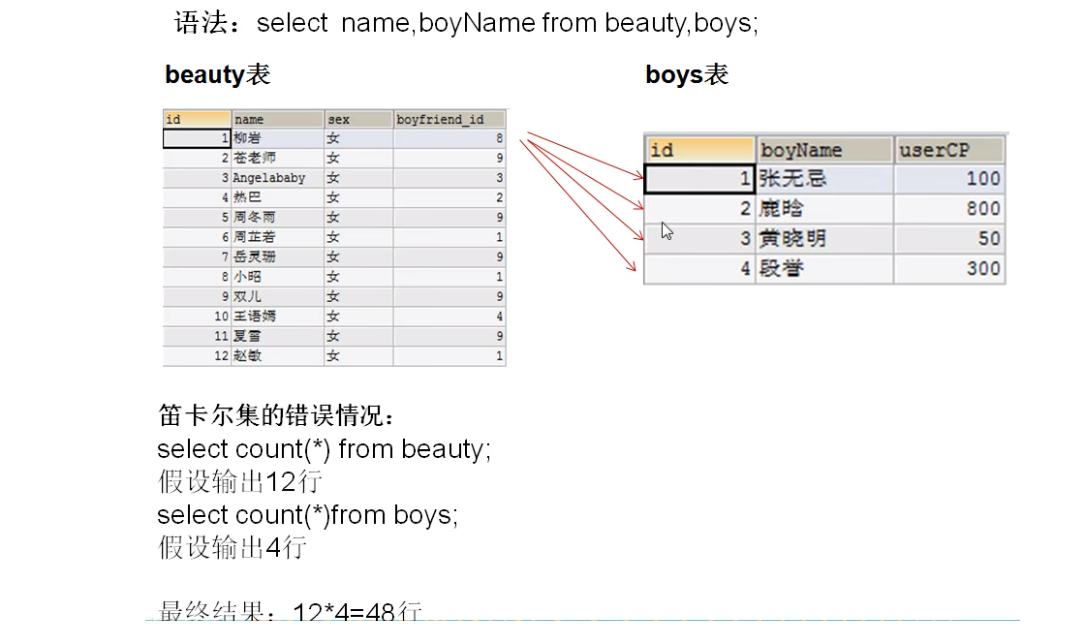This screenshot has width=1075, height=628.
Task: Select the Angelababy cell in beauty表
Action: (270, 177)
